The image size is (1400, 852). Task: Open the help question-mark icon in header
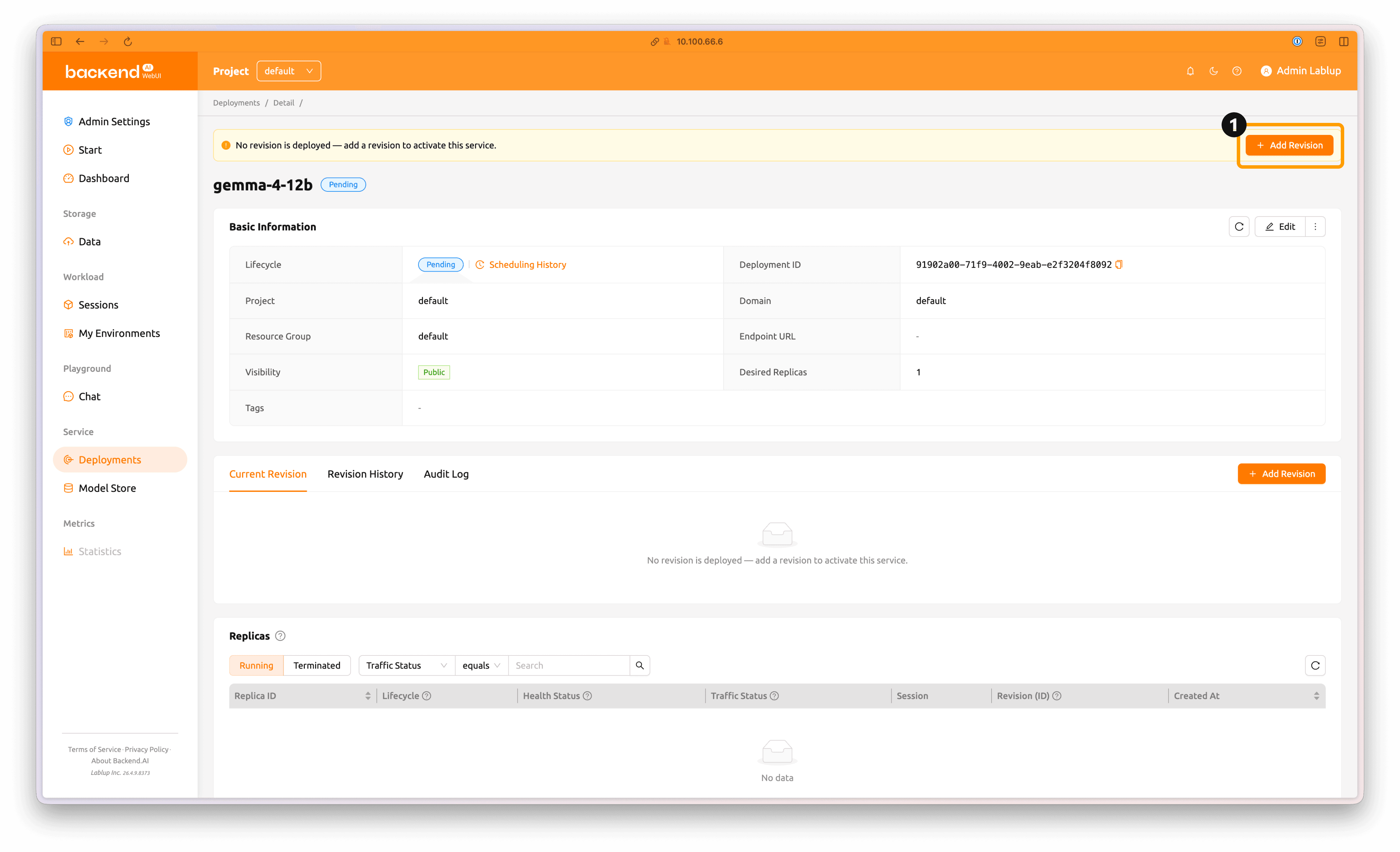1237,71
